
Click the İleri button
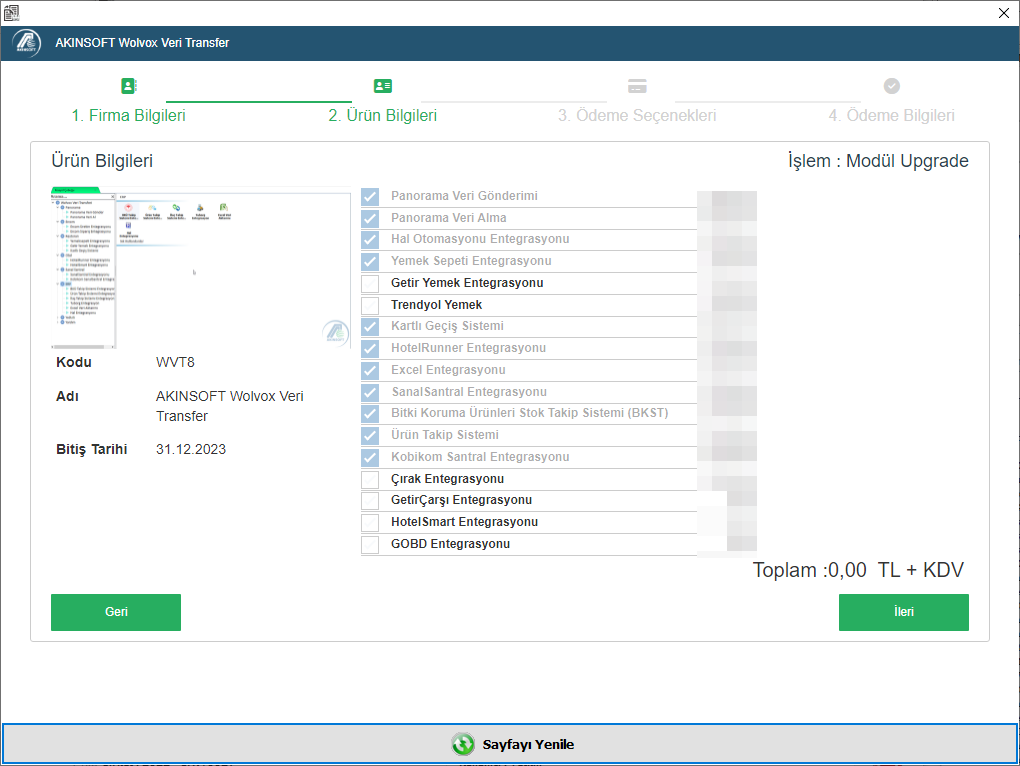pyautogui.click(x=904, y=612)
